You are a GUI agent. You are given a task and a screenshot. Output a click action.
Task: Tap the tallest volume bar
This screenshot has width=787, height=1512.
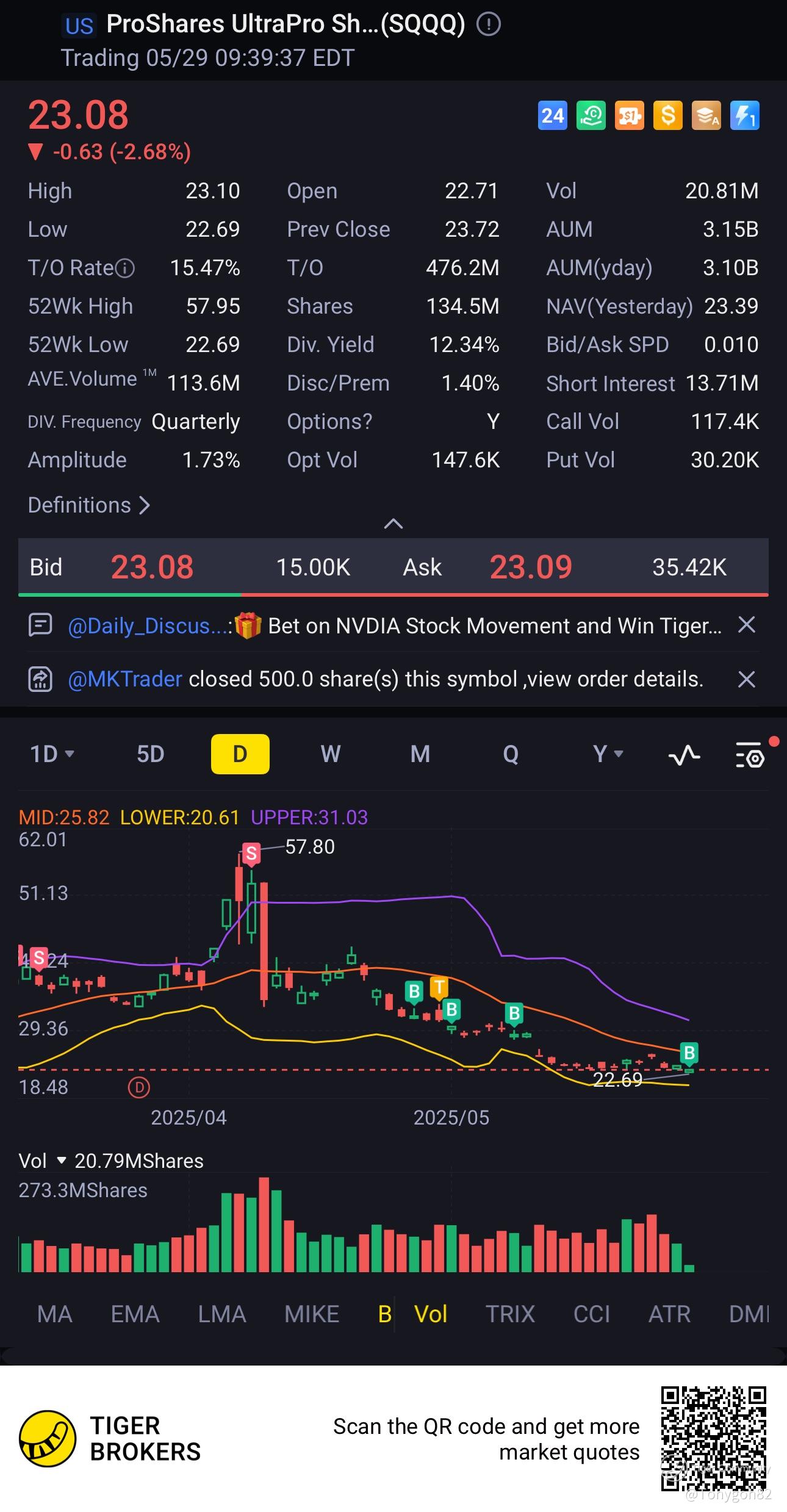[x=264, y=1224]
